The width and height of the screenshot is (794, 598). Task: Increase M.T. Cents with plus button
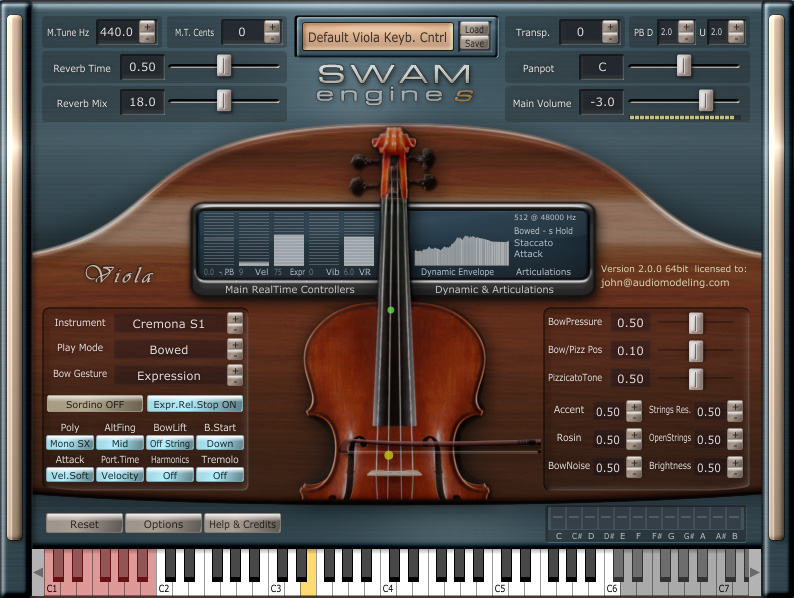[272, 27]
